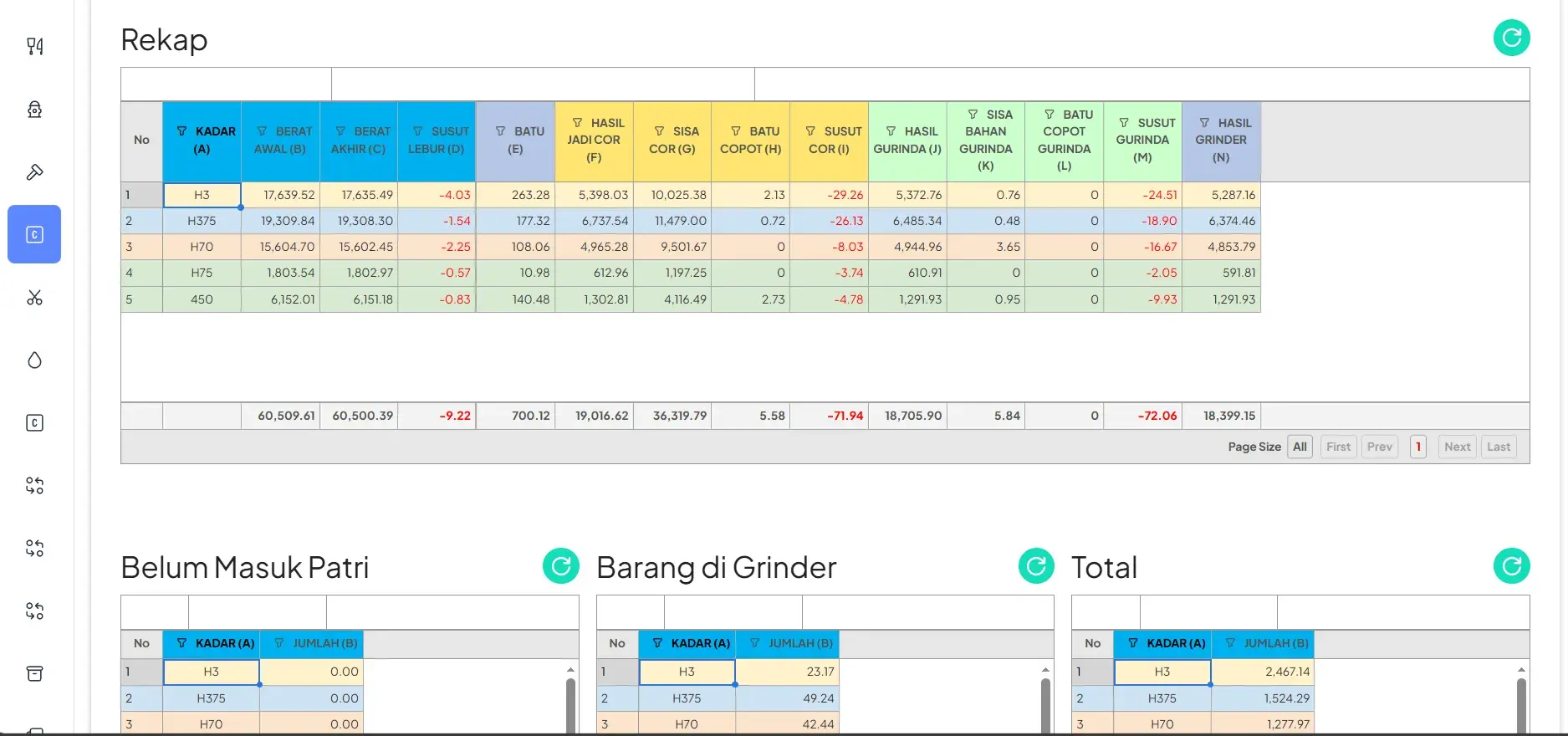This screenshot has height=736, width=1568.
Task: Jump to the Last page
Action: coord(1499,447)
